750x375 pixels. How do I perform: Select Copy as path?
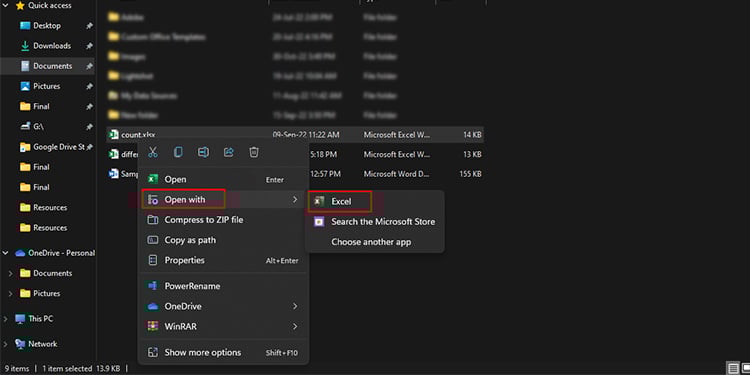click(x=223, y=240)
